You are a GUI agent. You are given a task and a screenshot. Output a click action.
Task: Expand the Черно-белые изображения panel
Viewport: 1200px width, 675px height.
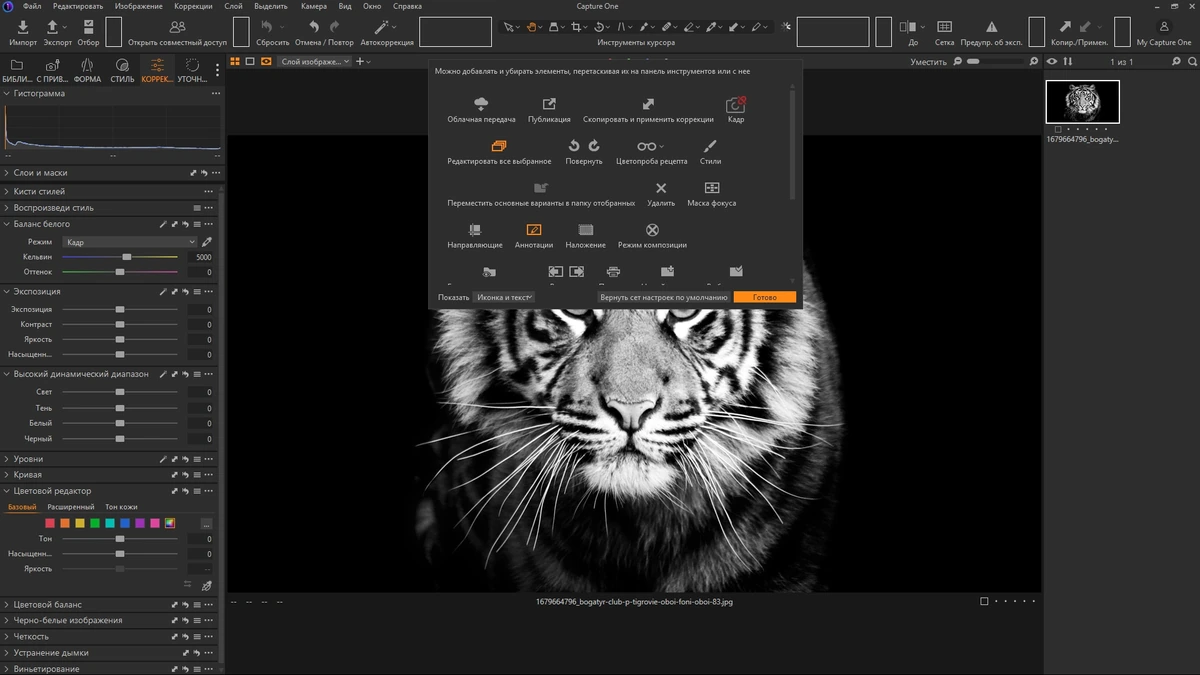[x=7, y=620]
